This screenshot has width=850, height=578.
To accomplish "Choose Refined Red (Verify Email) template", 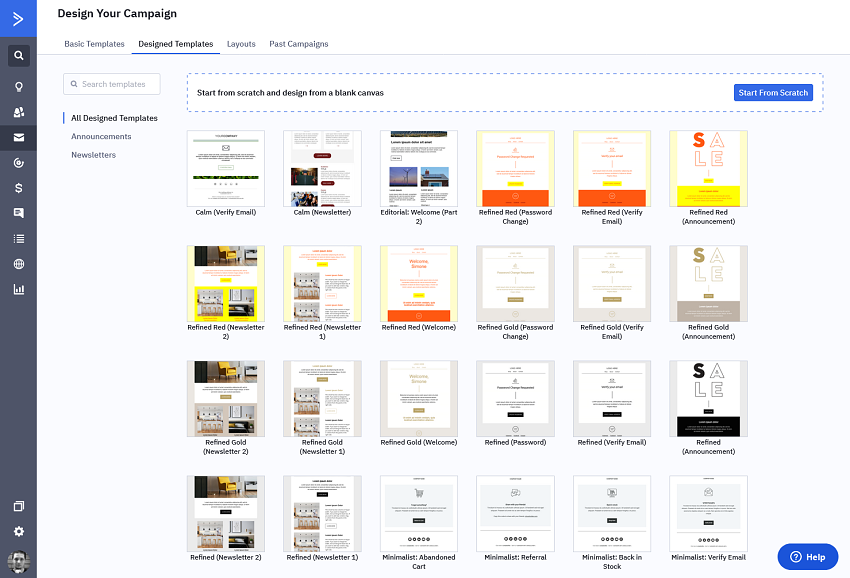I will coord(612,169).
